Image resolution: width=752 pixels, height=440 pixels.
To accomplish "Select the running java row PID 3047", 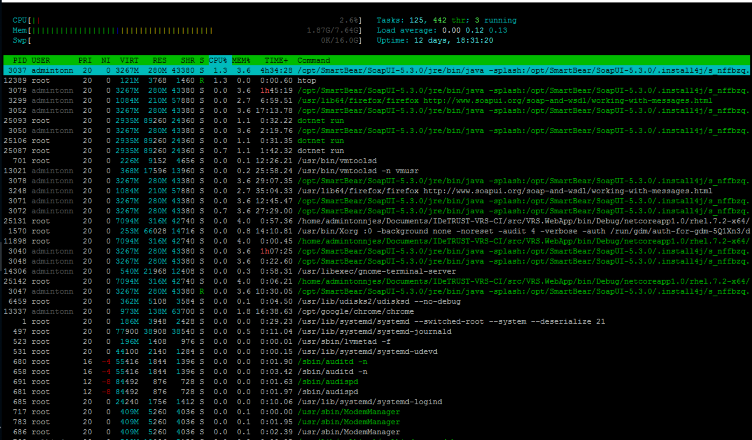I will [x=376, y=291].
